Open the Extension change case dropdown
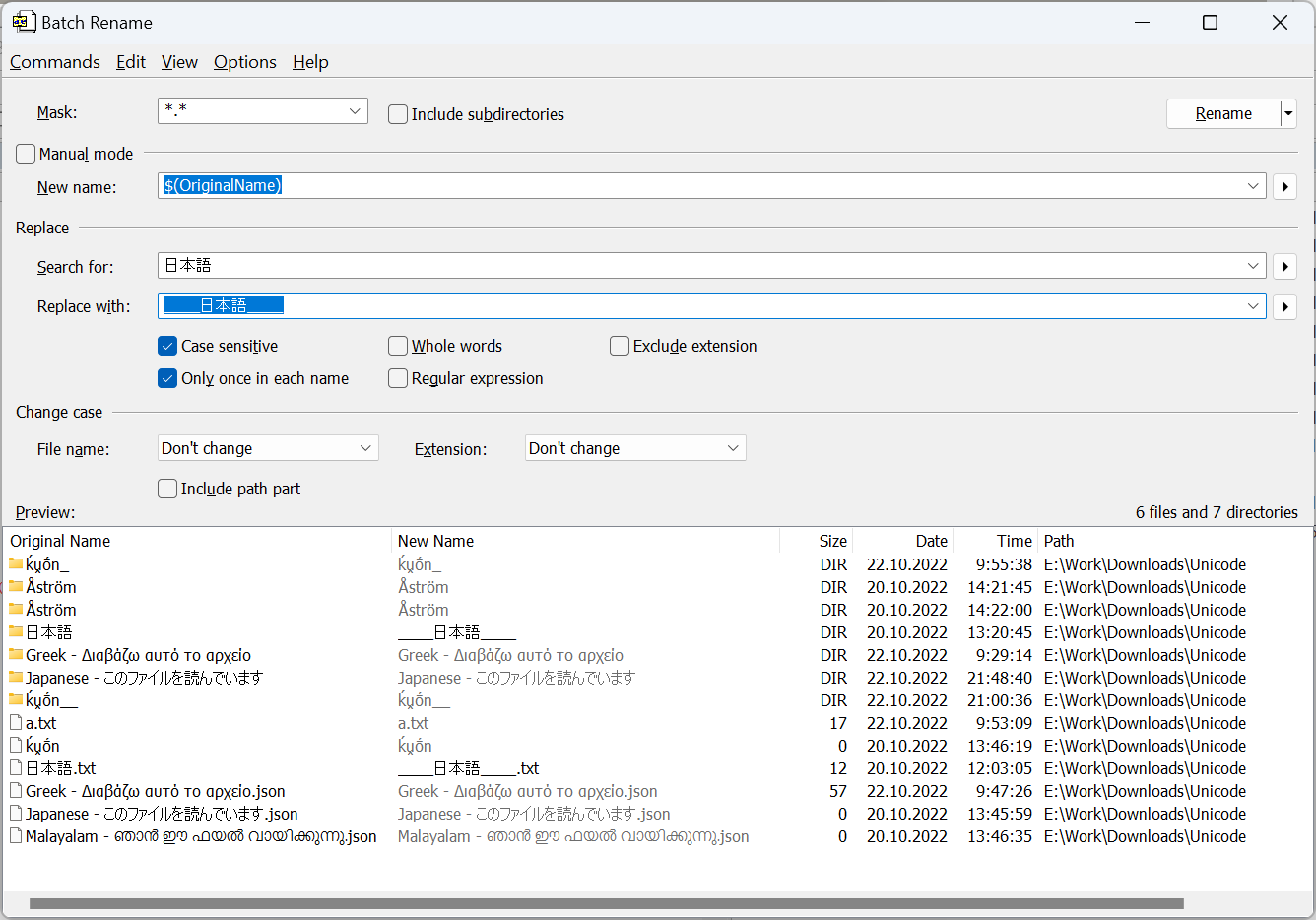The height and width of the screenshot is (920, 1316). (x=733, y=448)
